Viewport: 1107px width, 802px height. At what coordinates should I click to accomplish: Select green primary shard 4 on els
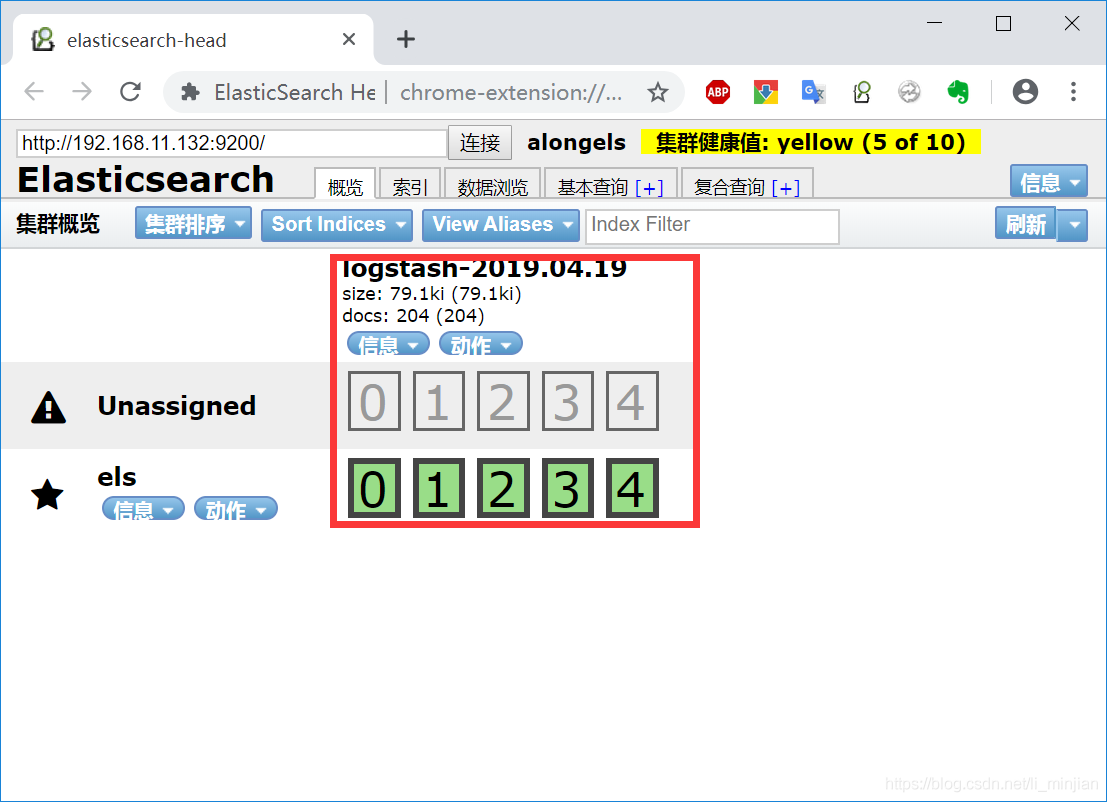tap(632, 488)
